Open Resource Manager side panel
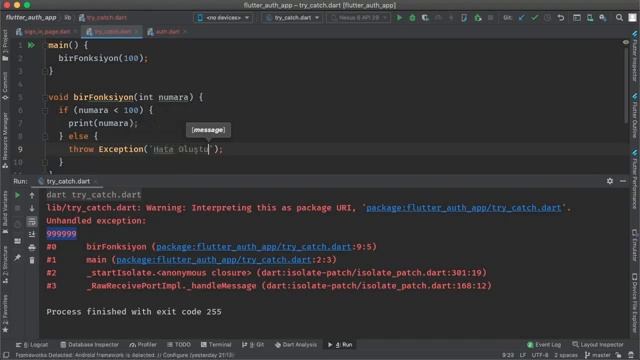640x360 pixels. [5, 140]
